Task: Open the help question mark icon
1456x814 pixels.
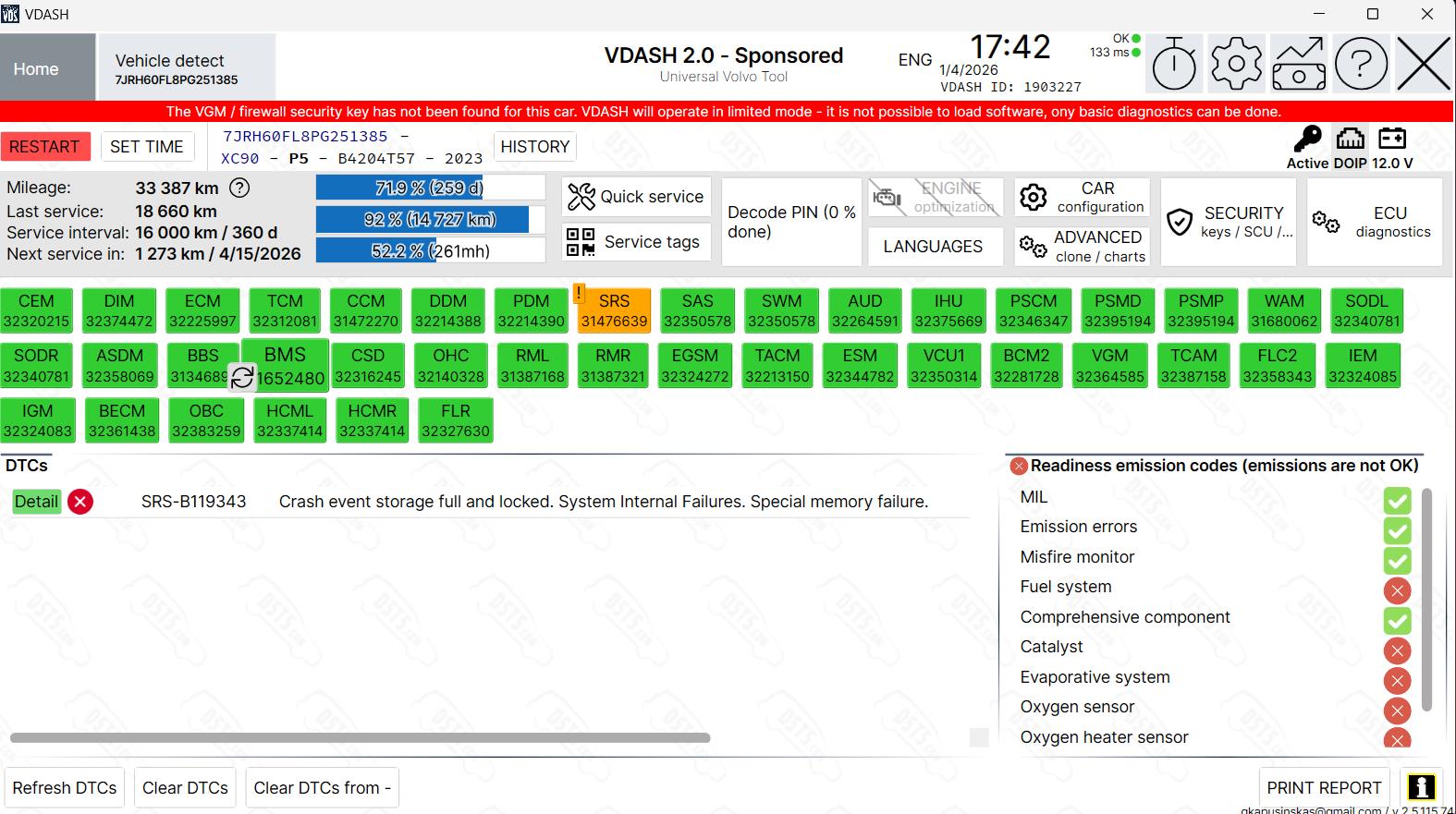Action: [x=1361, y=65]
